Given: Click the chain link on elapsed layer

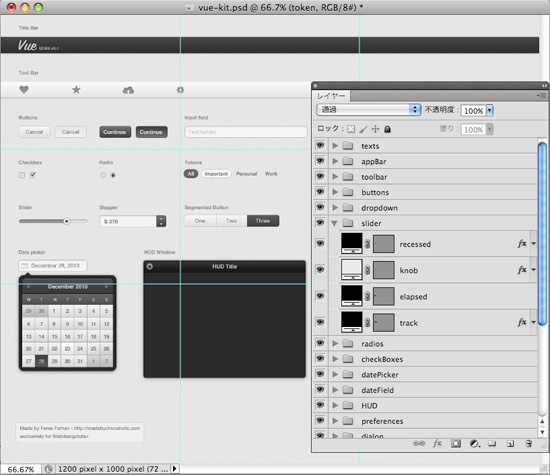Looking at the screenshot, I should point(367,296).
